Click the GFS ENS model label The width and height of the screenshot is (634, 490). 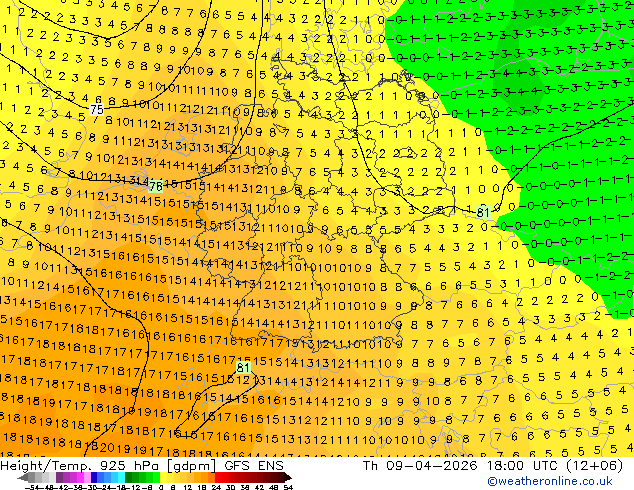pyautogui.click(x=254, y=466)
